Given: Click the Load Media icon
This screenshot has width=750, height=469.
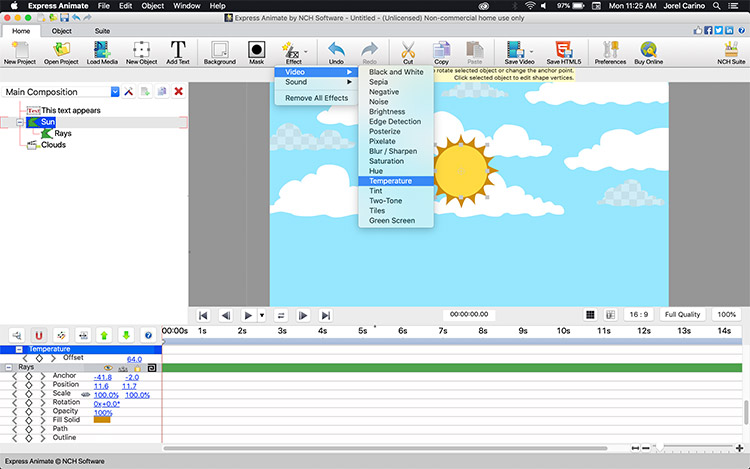Looking at the screenshot, I should [102, 52].
